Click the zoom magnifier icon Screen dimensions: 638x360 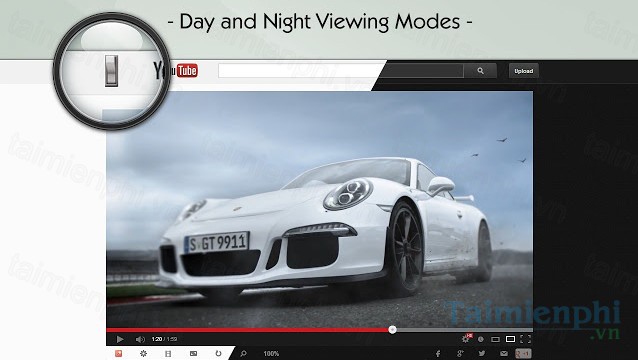click(x=243, y=353)
